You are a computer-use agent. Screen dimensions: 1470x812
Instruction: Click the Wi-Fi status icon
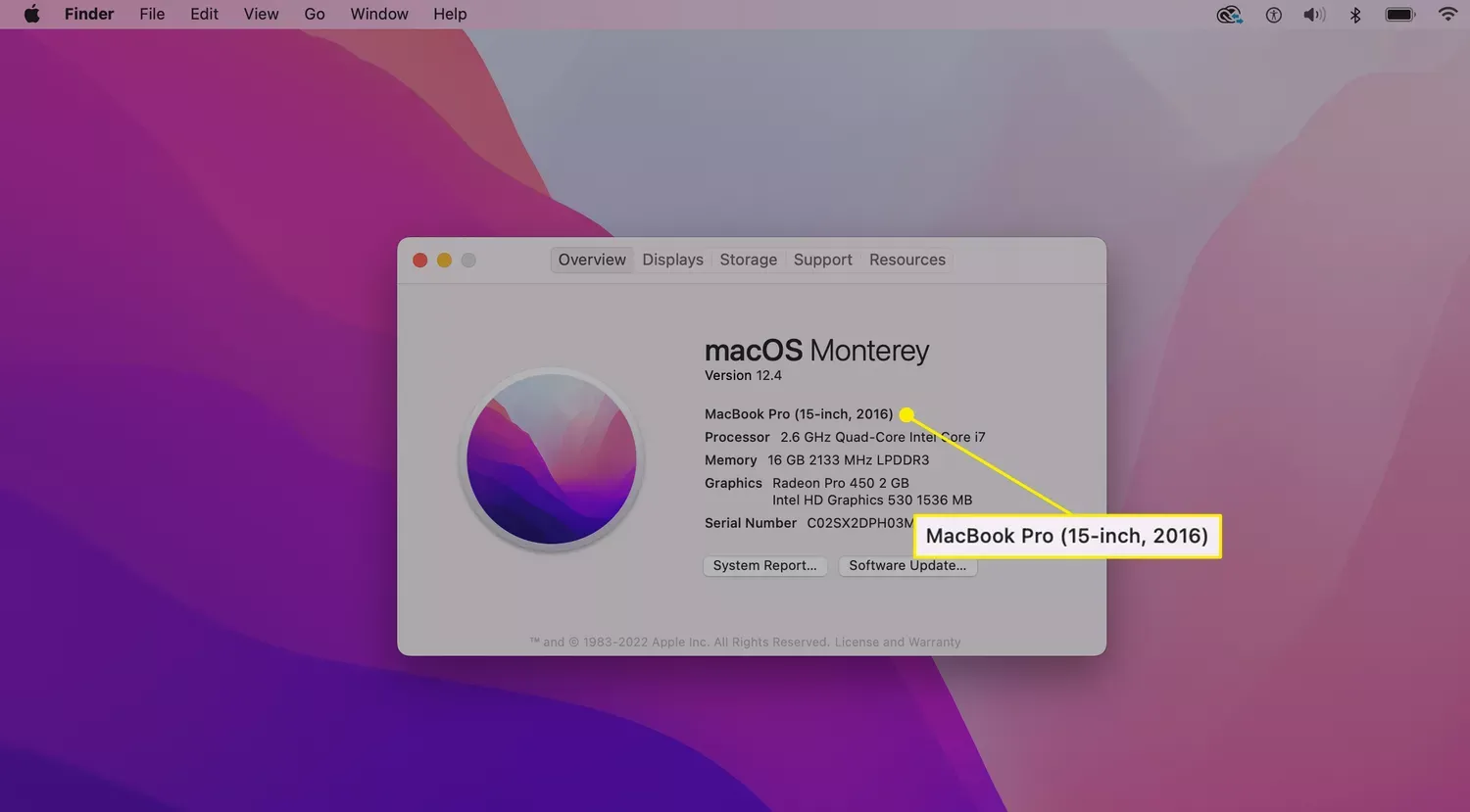coord(1447,14)
